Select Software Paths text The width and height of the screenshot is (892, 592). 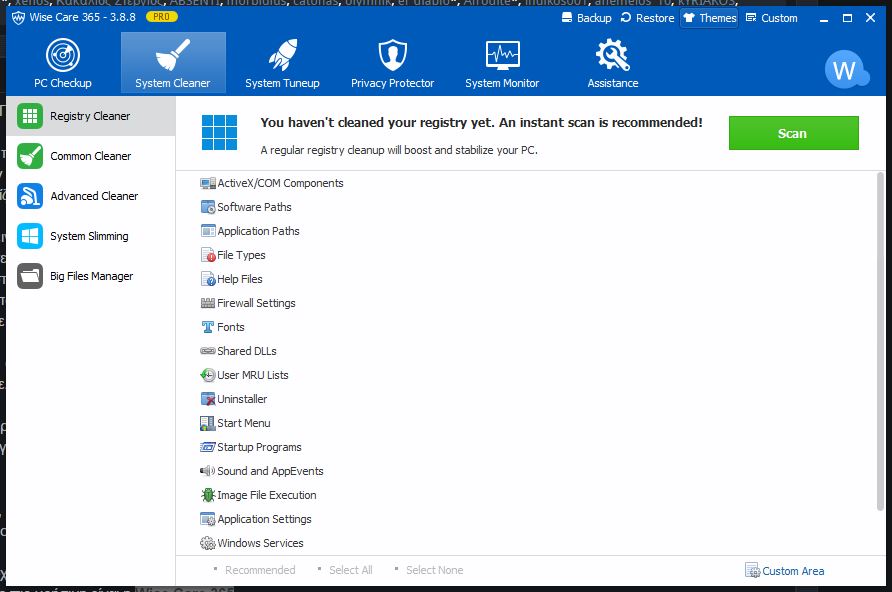tap(254, 207)
